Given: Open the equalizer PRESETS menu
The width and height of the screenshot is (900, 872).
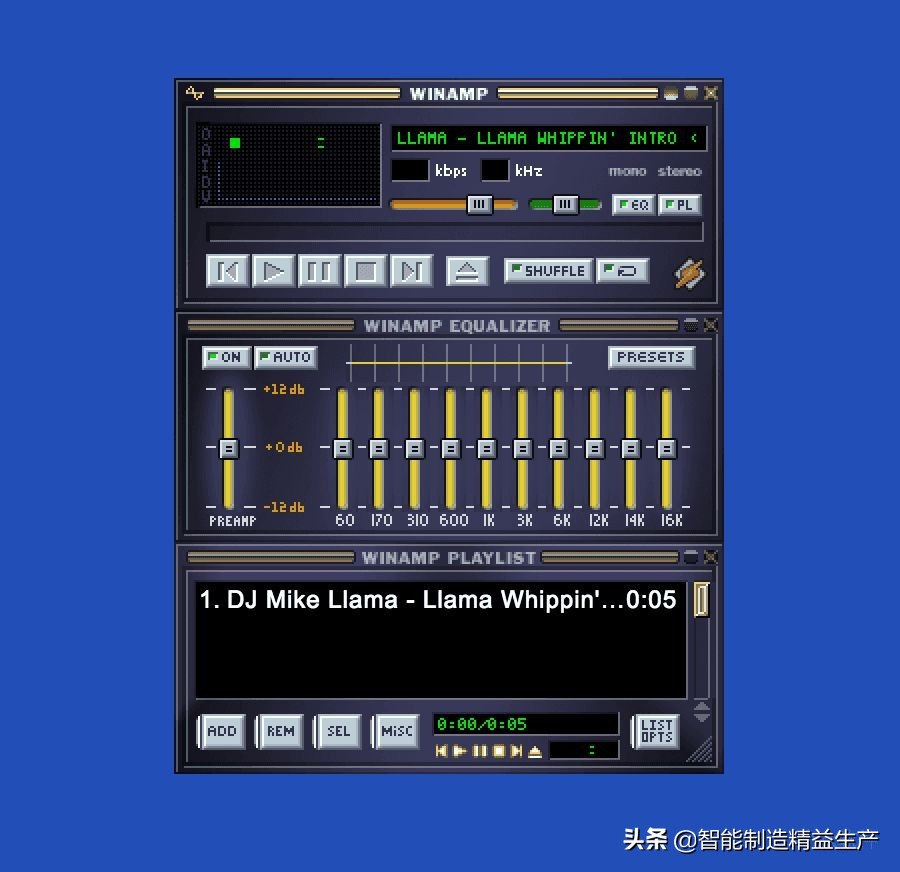Looking at the screenshot, I should pos(651,357).
